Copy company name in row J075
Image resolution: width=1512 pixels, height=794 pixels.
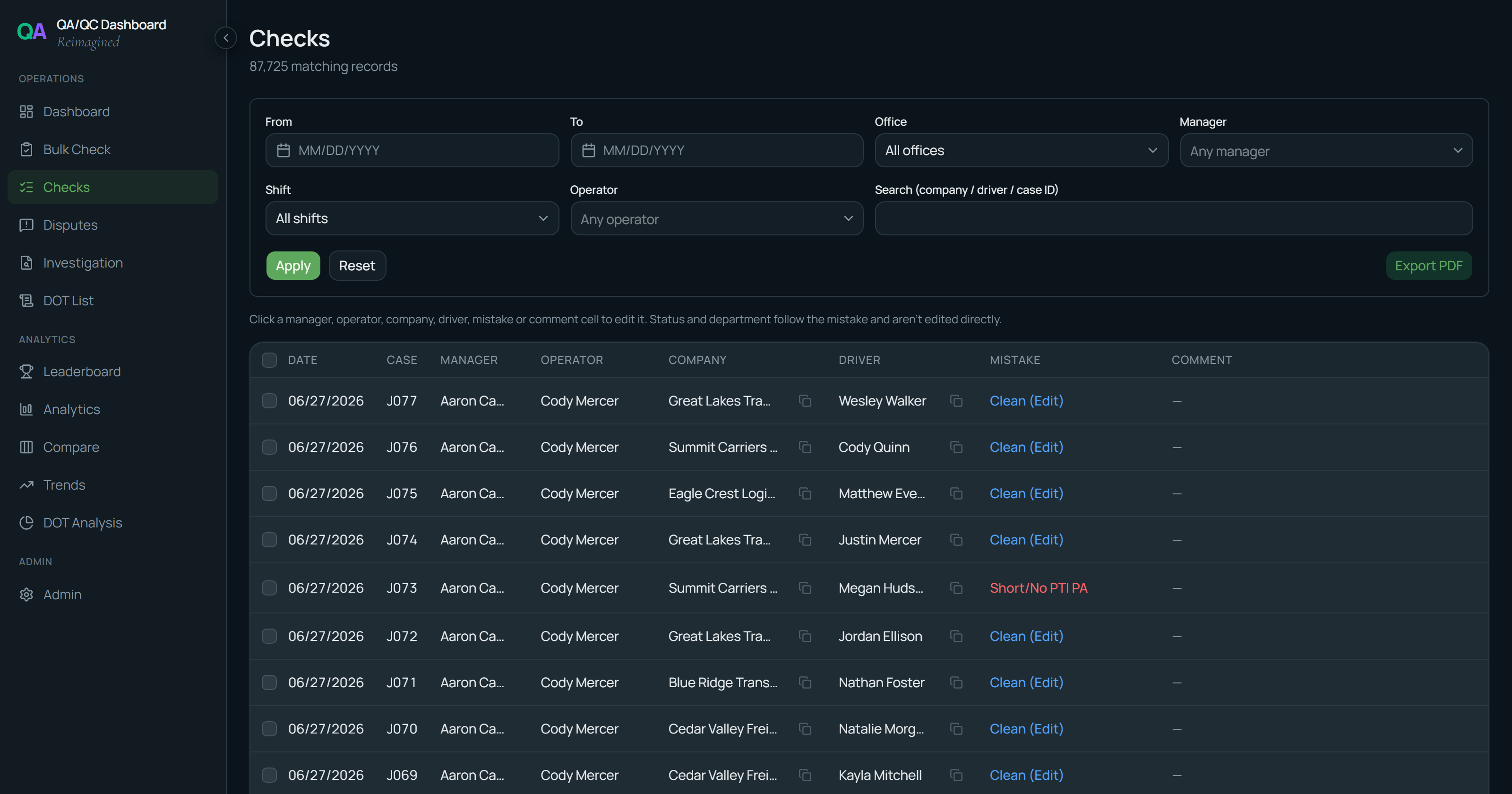[805, 493]
